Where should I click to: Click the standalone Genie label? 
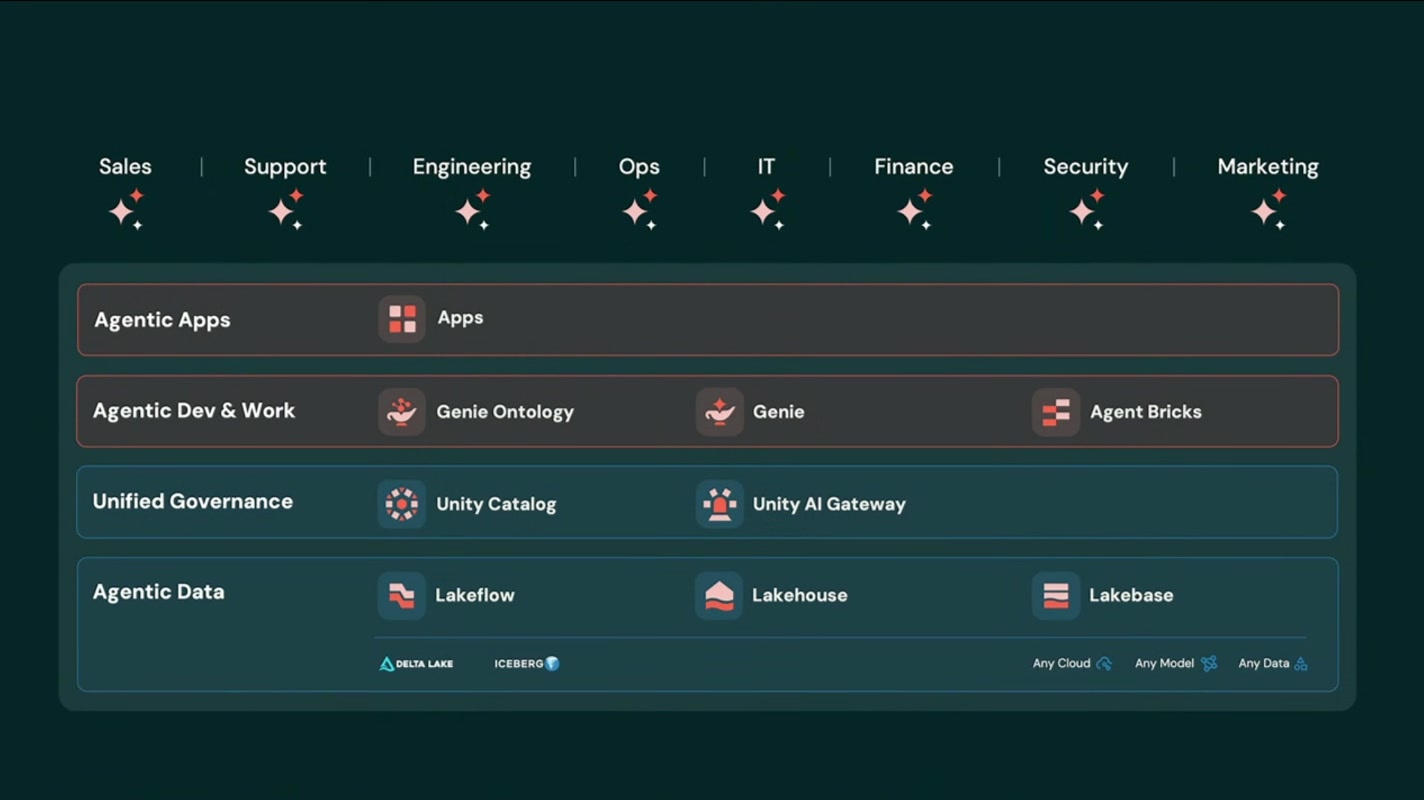(x=779, y=412)
